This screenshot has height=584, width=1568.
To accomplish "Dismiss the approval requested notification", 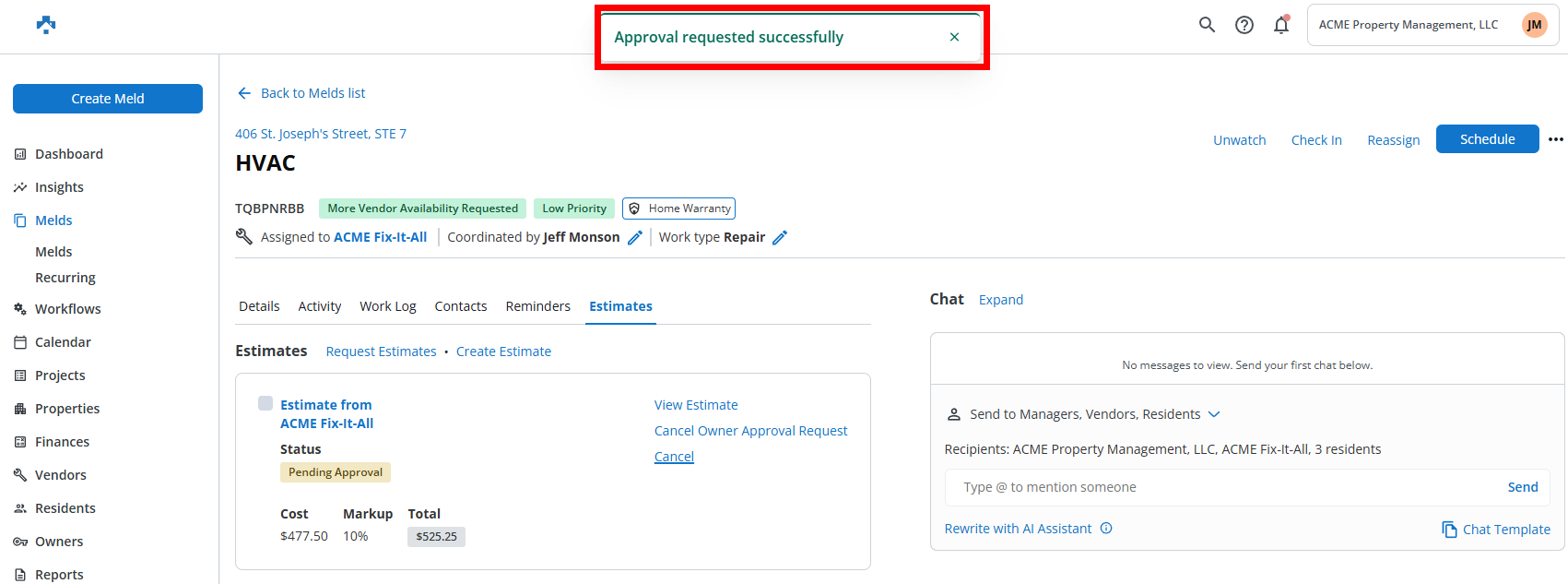I will [x=954, y=37].
